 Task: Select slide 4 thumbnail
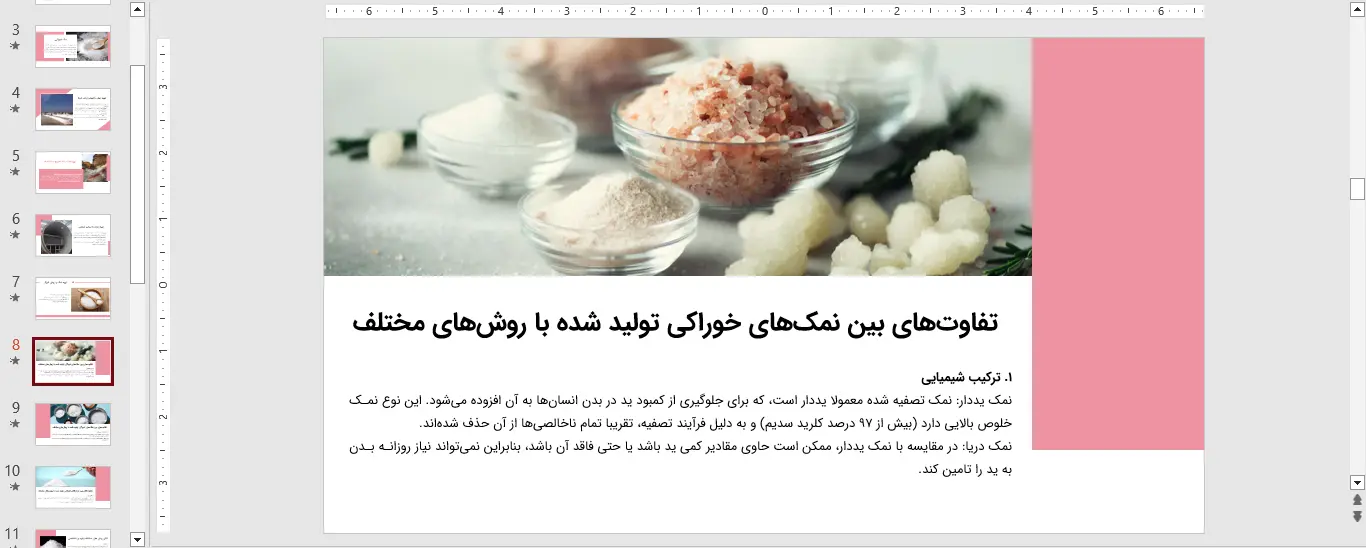click(x=73, y=109)
